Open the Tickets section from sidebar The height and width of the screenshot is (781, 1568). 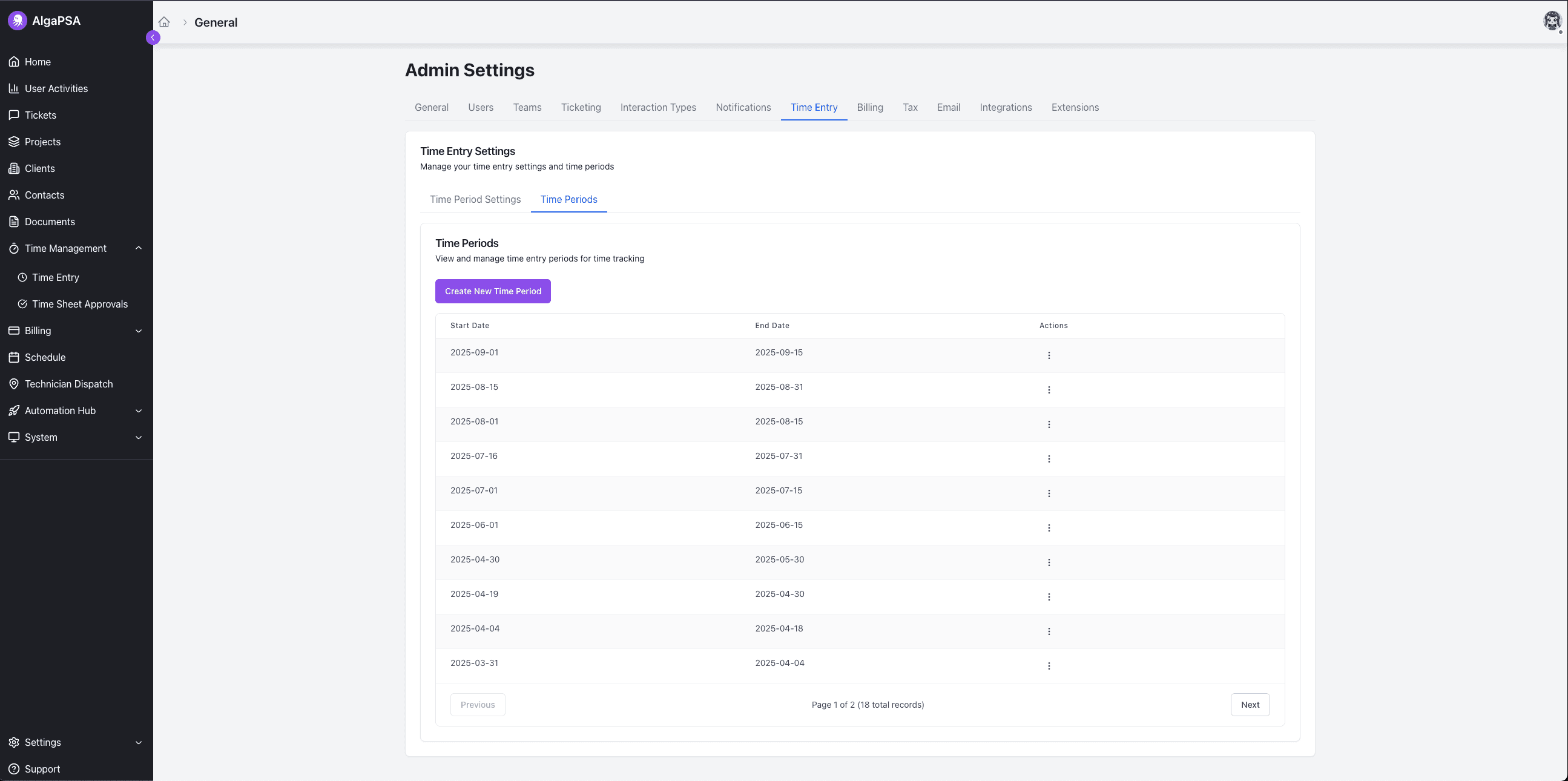coord(15,115)
